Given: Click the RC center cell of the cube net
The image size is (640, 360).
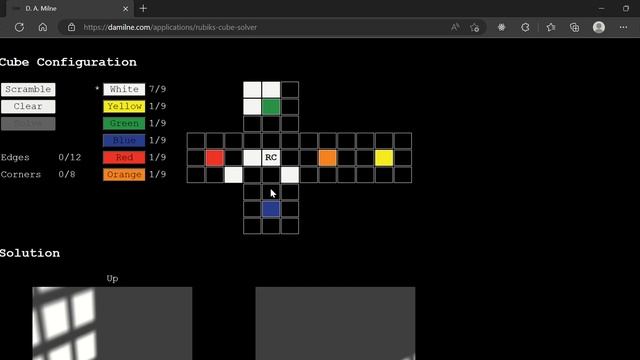Looking at the screenshot, I should coord(271,158).
